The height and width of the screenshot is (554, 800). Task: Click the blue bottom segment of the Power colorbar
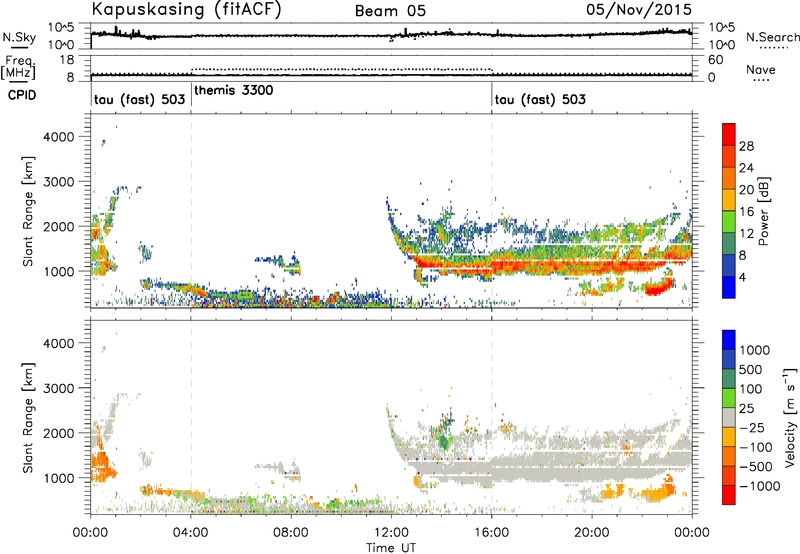[x=729, y=288]
